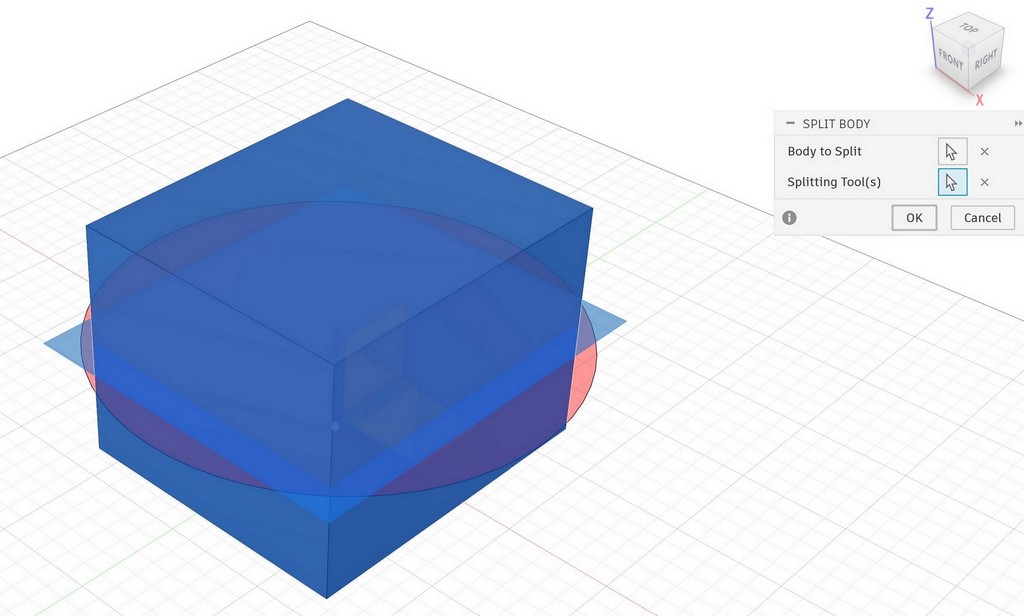Confirm the split with OK
The image size is (1024, 616).
coord(914,218)
